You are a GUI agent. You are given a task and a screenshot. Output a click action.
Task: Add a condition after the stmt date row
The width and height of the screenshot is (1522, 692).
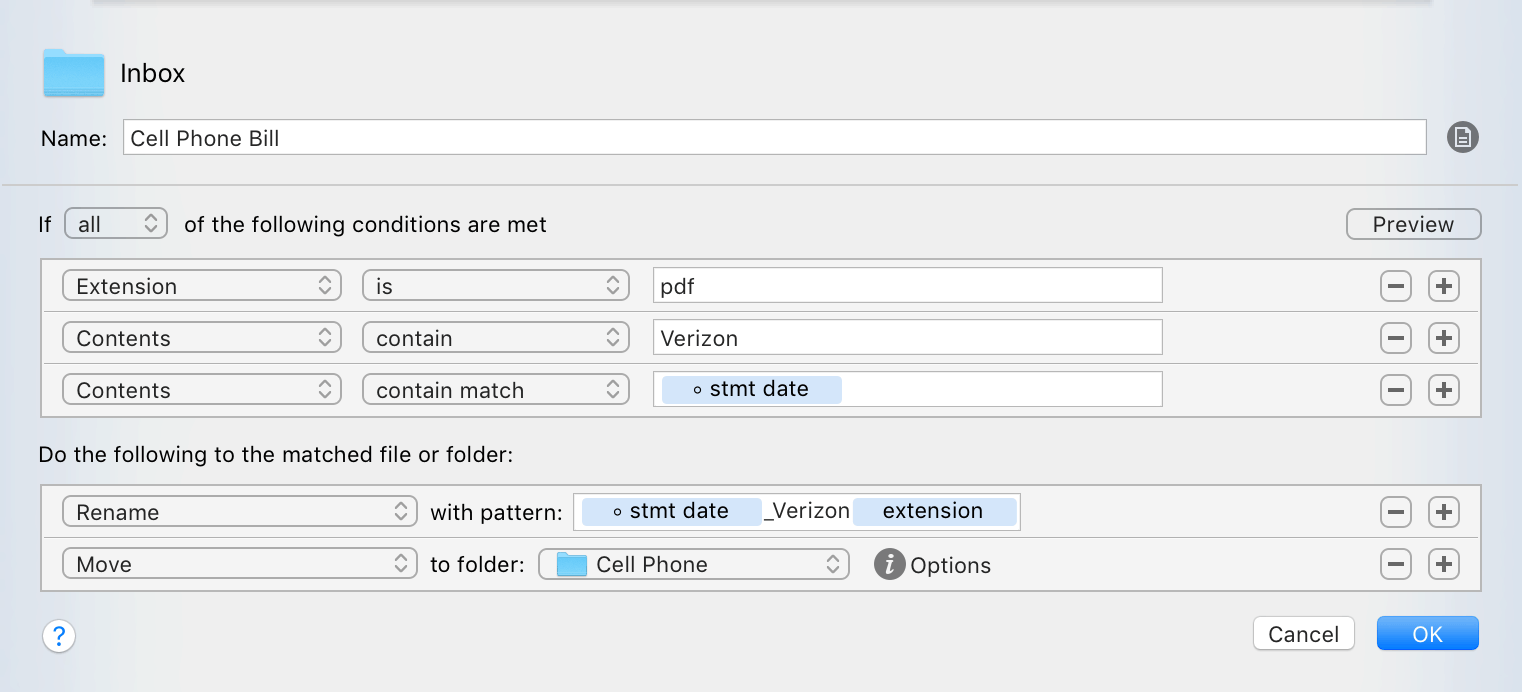tap(1443, 390)
